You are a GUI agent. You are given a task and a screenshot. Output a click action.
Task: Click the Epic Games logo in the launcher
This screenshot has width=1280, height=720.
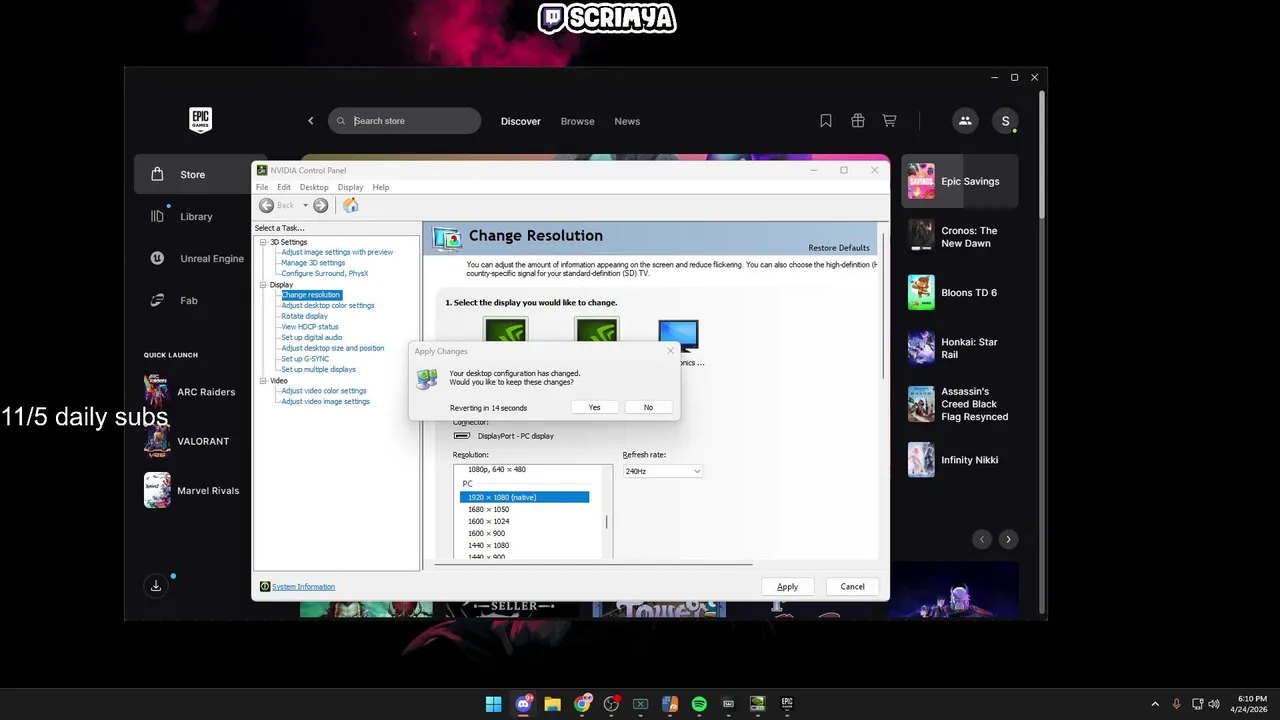pos(200,120)
